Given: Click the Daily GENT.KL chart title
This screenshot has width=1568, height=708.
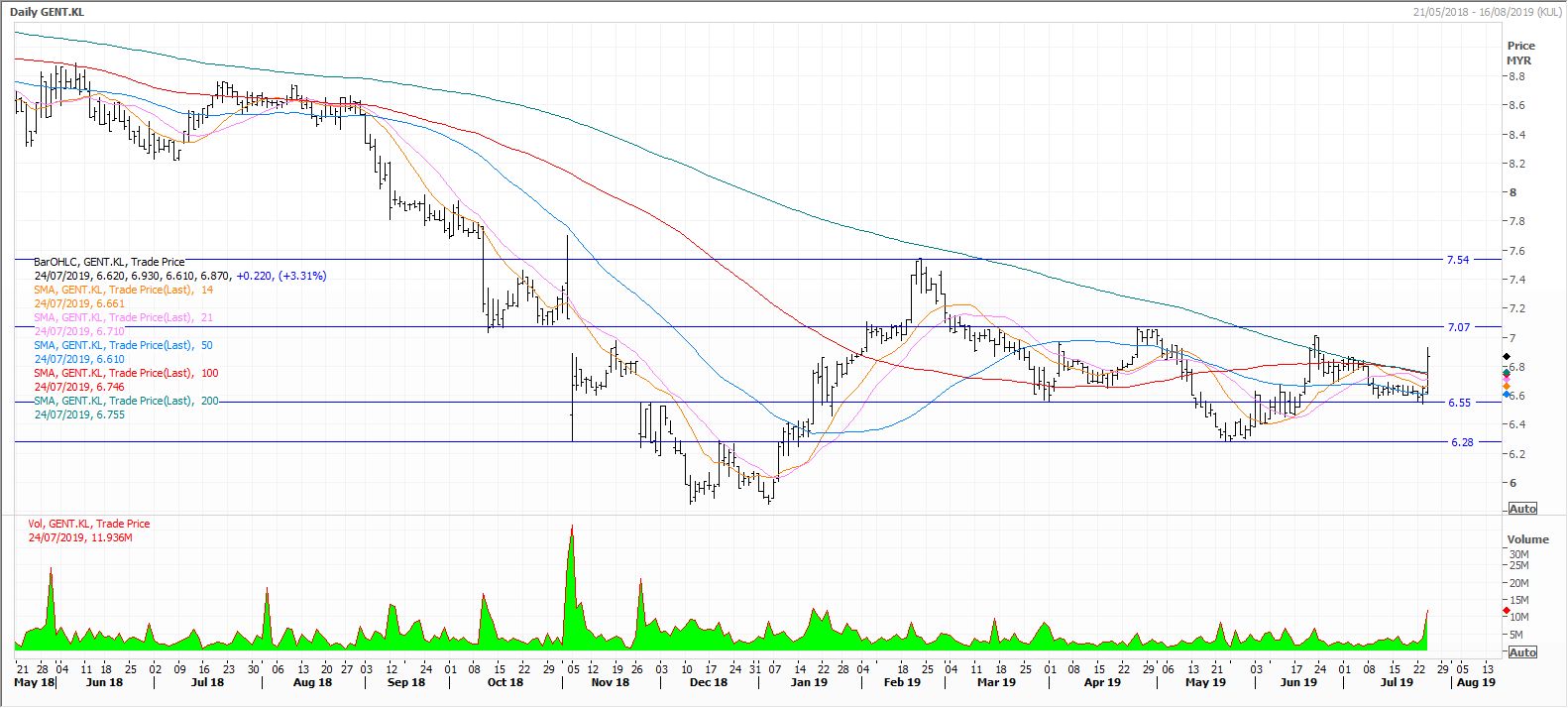Looking at the screenshot, I should coord(47,12).
